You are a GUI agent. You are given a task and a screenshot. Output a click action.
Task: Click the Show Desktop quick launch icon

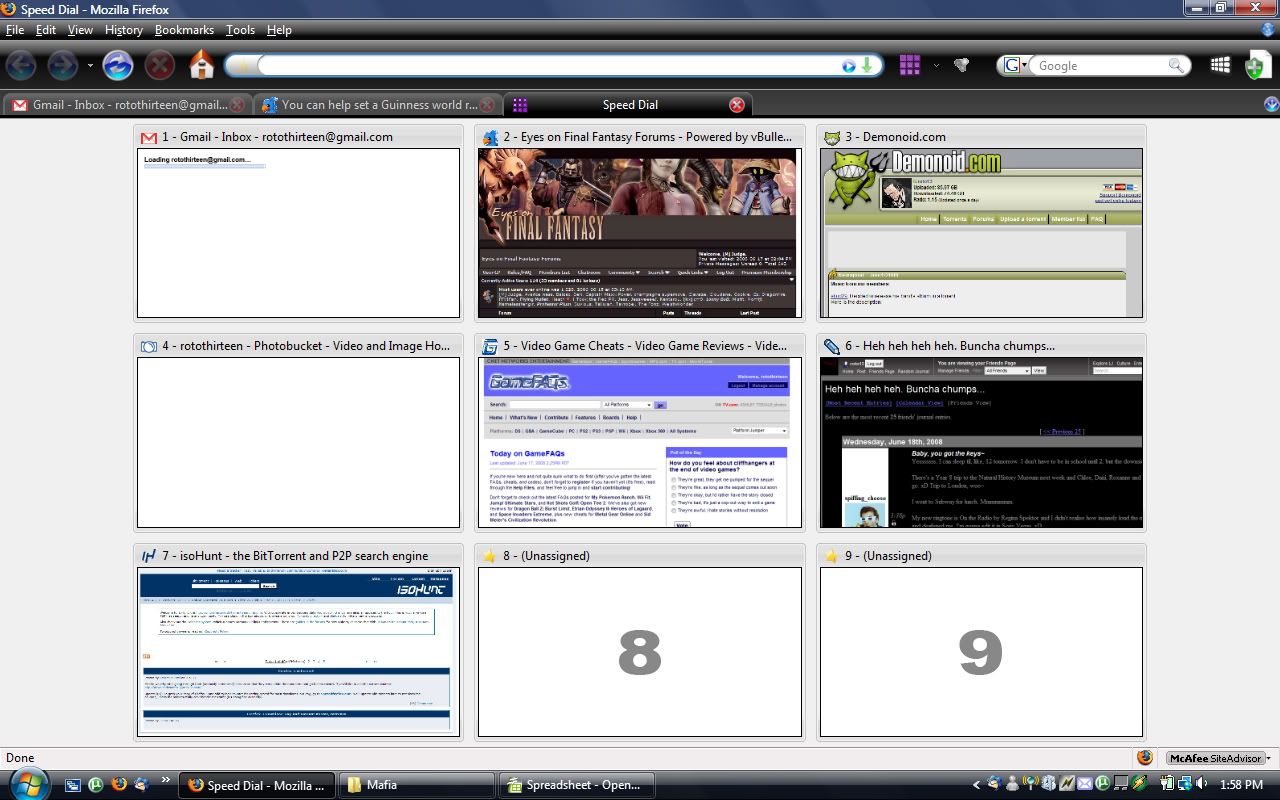tap(73, 785)
